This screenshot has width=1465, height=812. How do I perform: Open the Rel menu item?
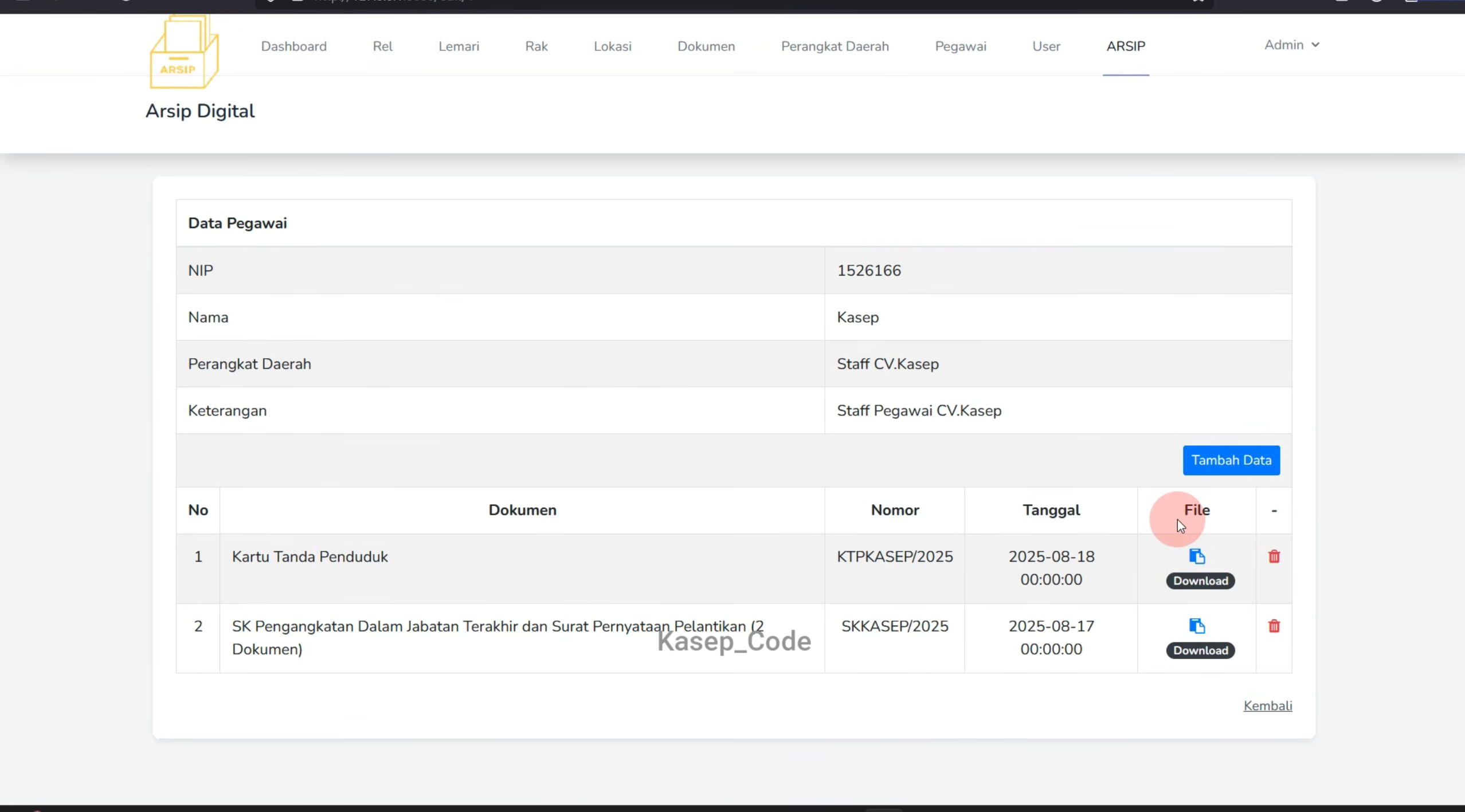click(382, 46)
